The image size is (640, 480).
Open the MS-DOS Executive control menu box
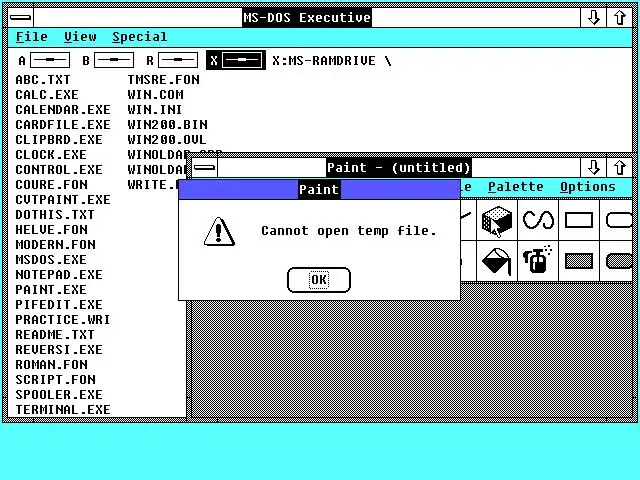(20, 18)
